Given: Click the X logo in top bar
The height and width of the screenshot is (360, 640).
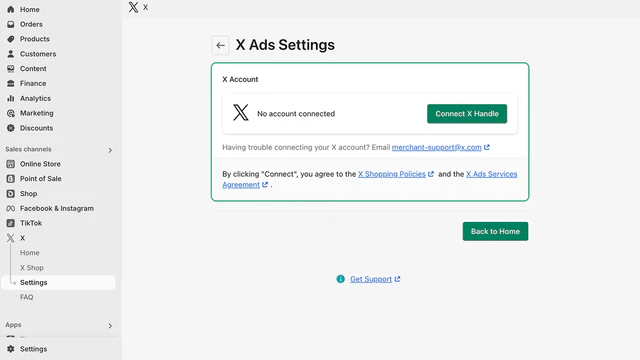Looking at the screenshot, I should point(133,7).
